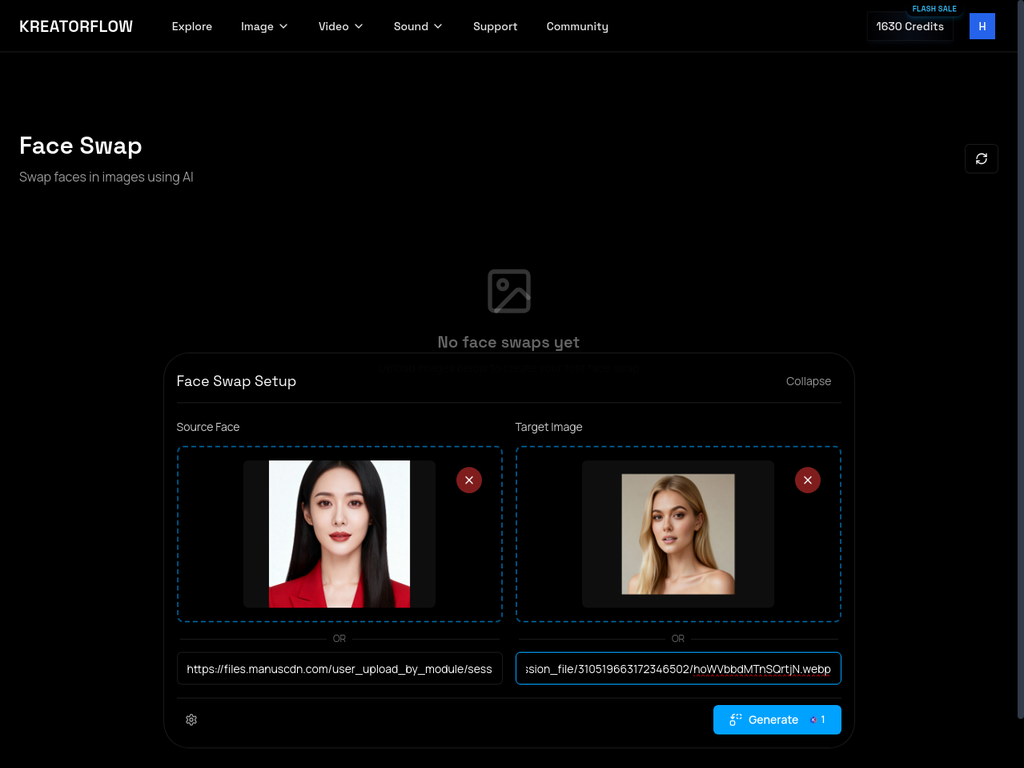Open the Community page

pos(577,26)
